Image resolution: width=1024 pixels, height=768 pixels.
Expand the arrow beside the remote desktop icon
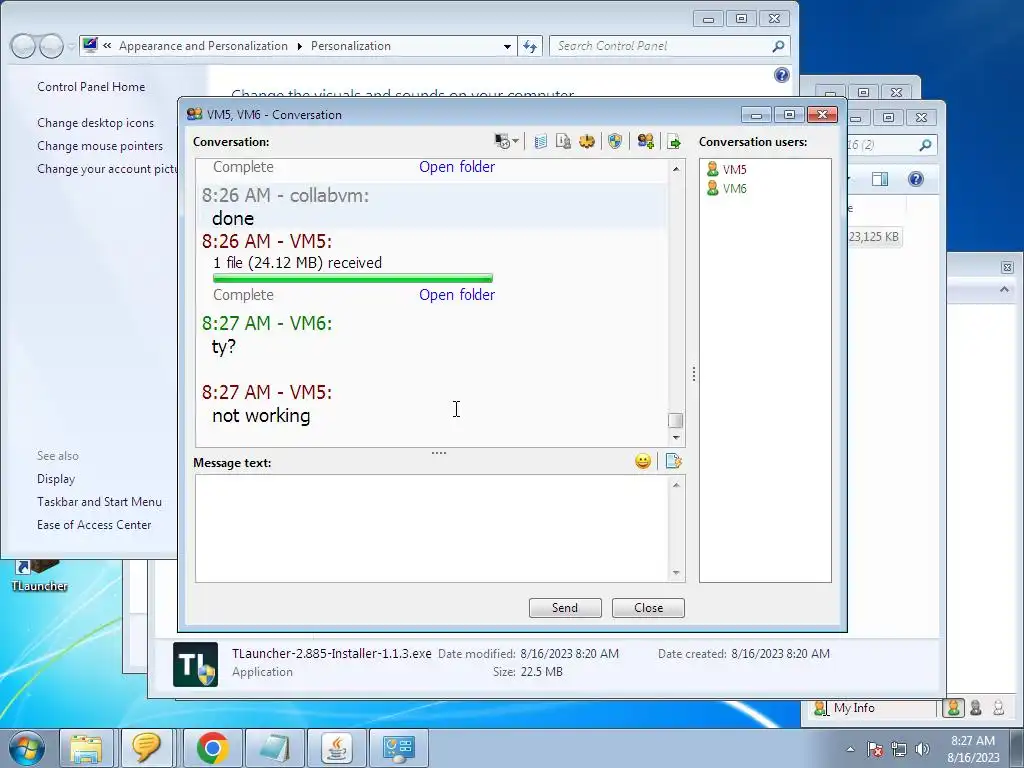tap(515, 141)
